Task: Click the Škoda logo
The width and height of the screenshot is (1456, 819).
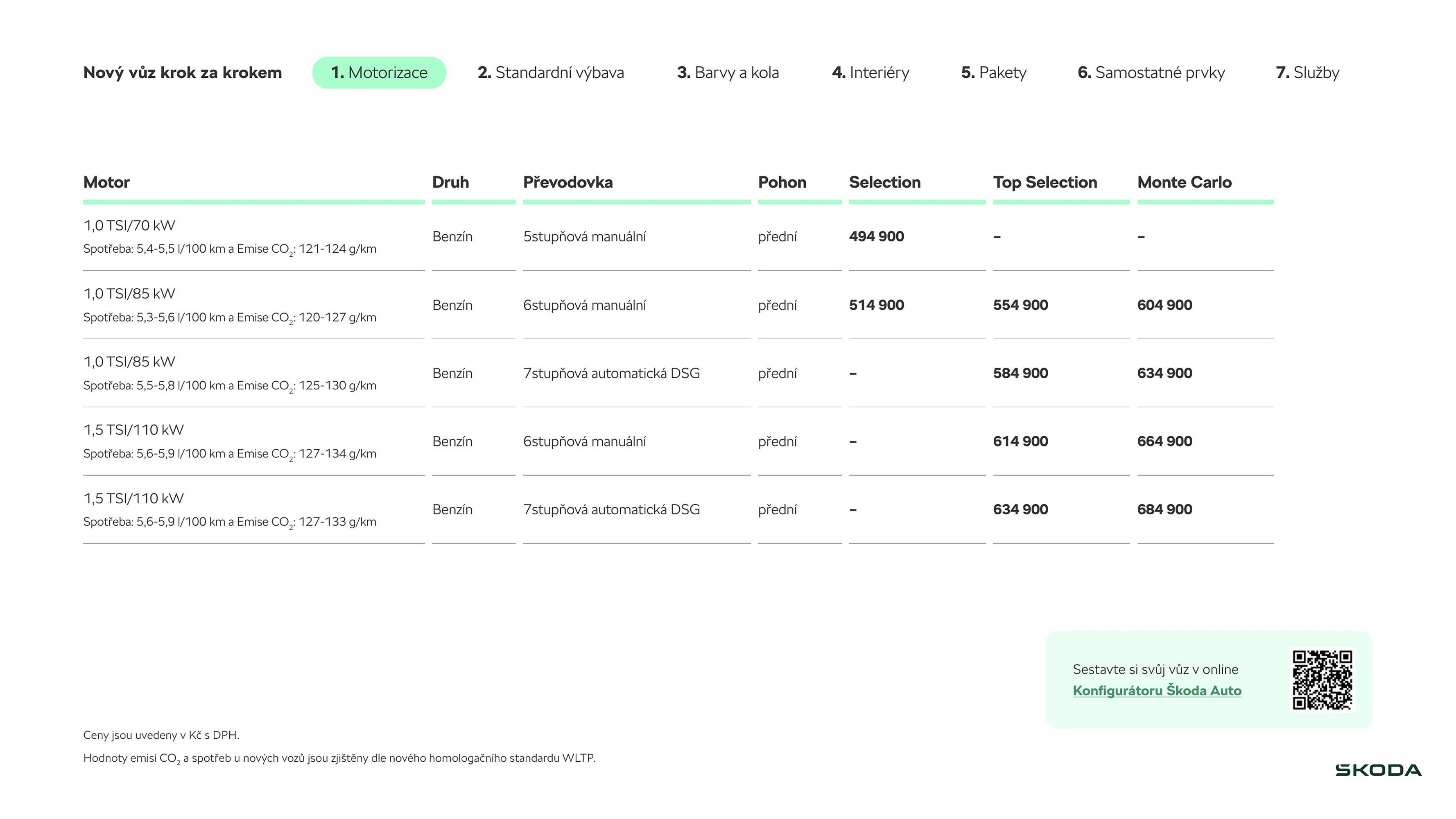Action: tap(1378, 770)
